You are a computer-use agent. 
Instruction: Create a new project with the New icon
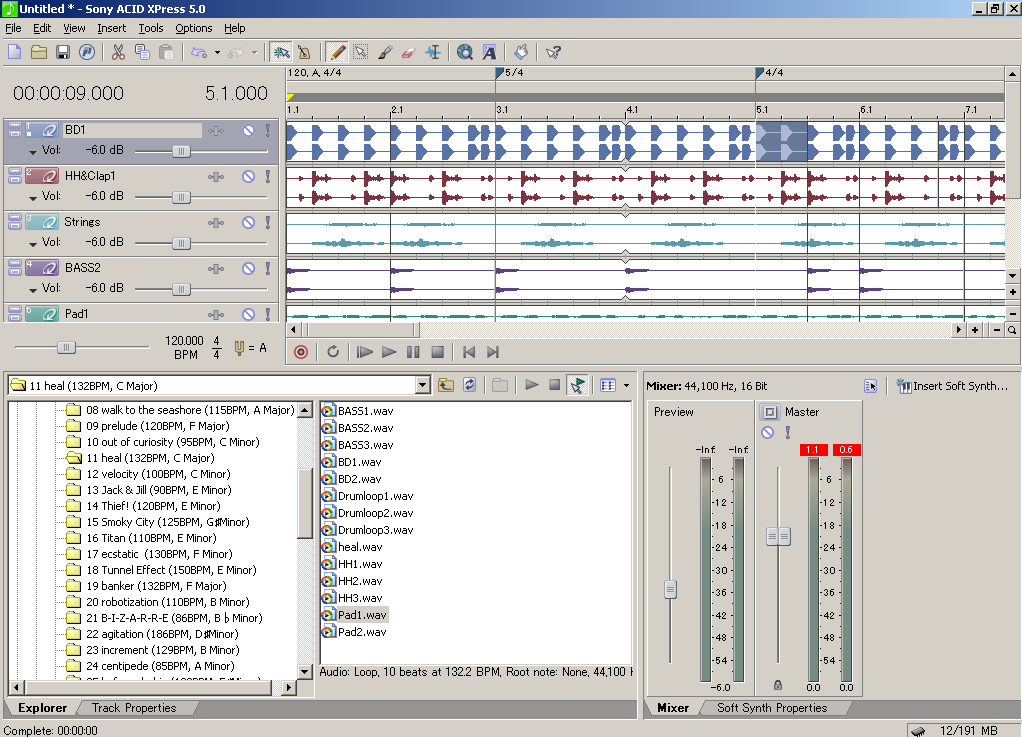point(14,52)
